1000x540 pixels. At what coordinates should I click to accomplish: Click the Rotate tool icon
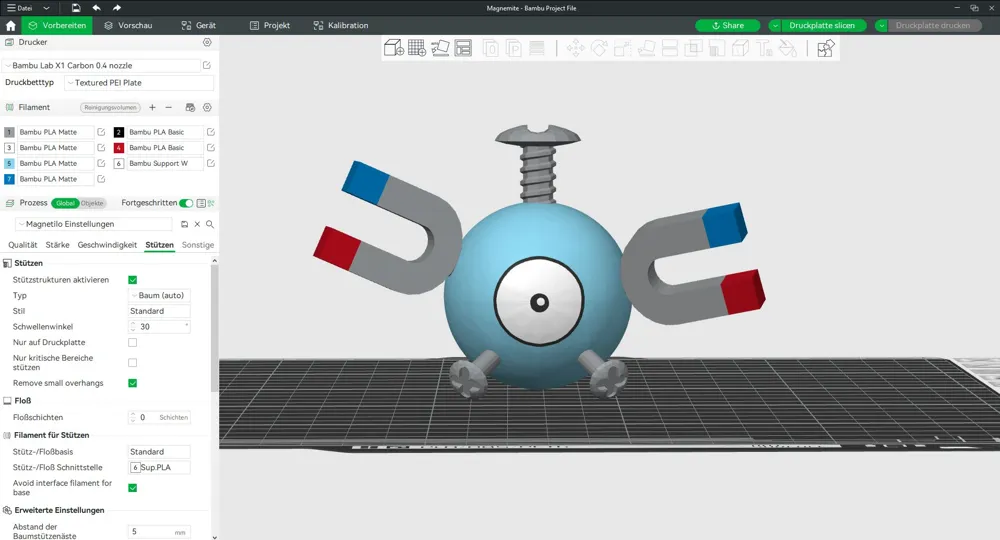[x=599, y=48]
